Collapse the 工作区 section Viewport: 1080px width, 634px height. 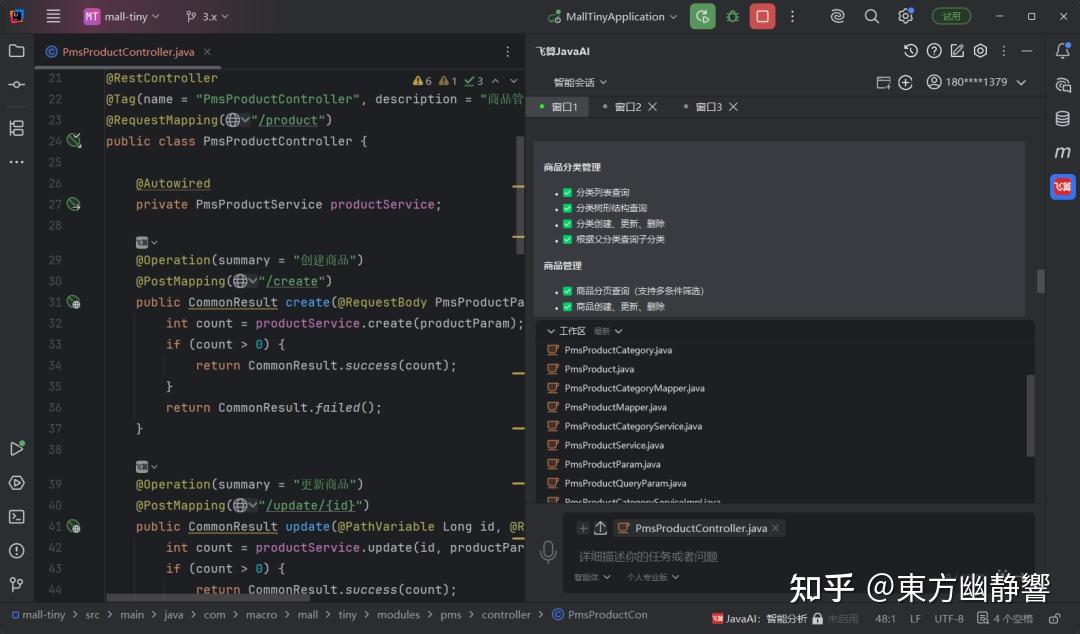tap(550, 331)
